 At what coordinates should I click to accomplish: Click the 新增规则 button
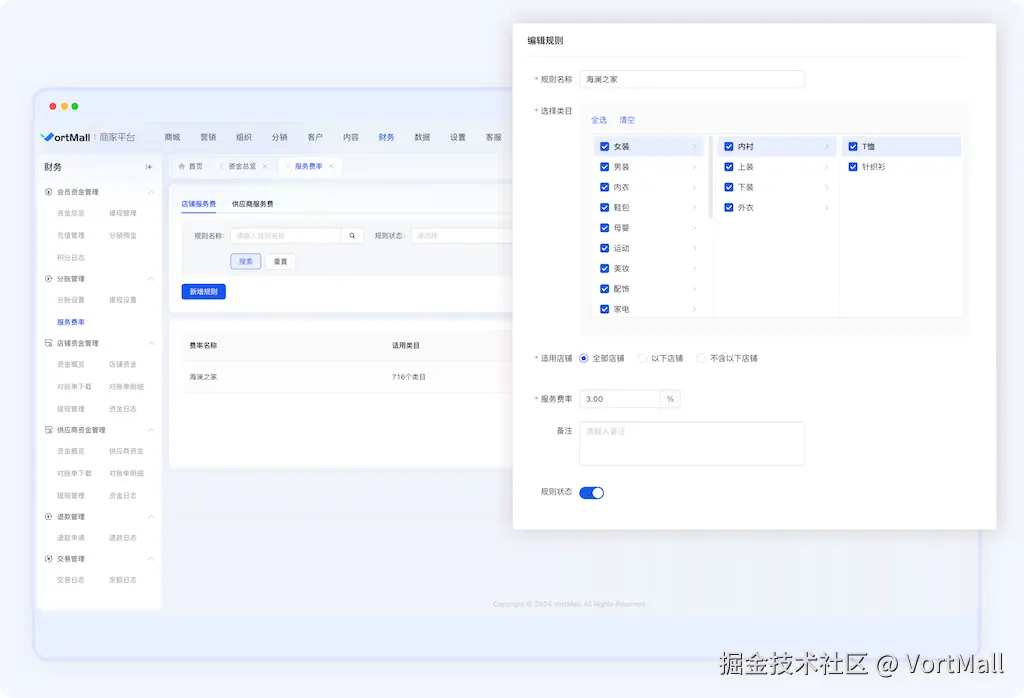click(x=203, y=292)
